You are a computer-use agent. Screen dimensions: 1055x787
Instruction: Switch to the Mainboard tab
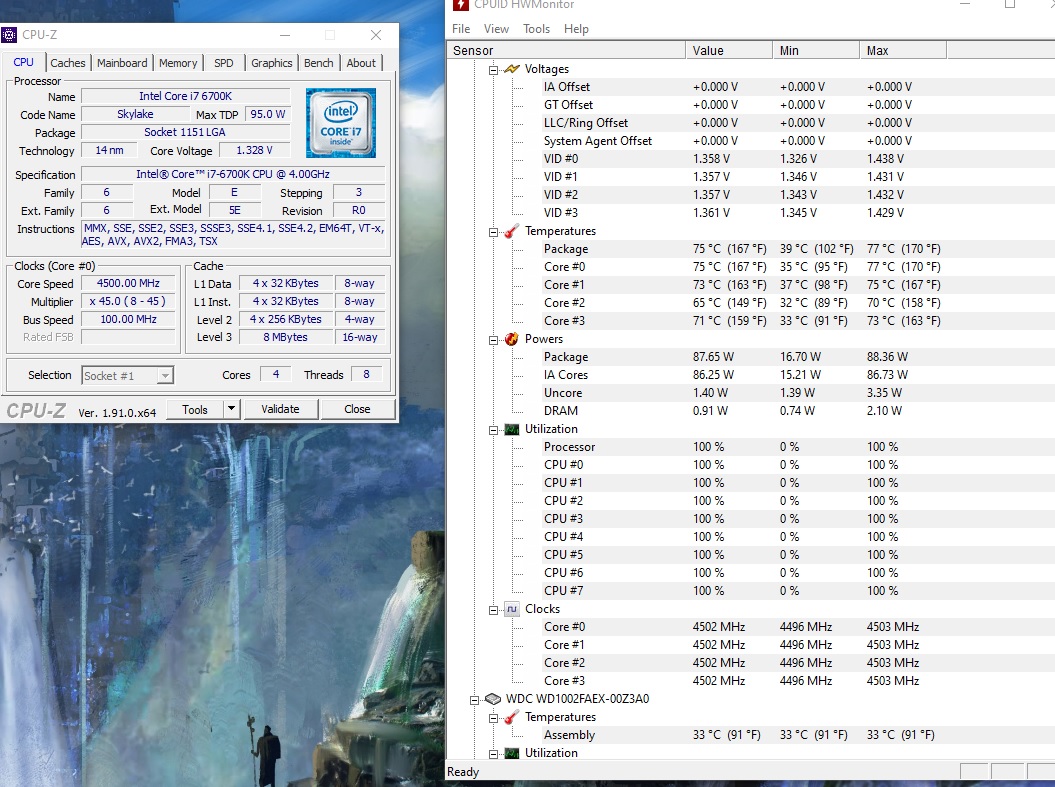tap(122, 63)
